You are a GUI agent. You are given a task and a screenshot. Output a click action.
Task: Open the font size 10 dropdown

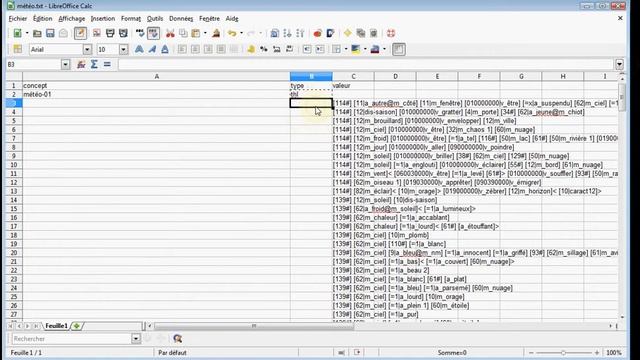click(123, 50)
